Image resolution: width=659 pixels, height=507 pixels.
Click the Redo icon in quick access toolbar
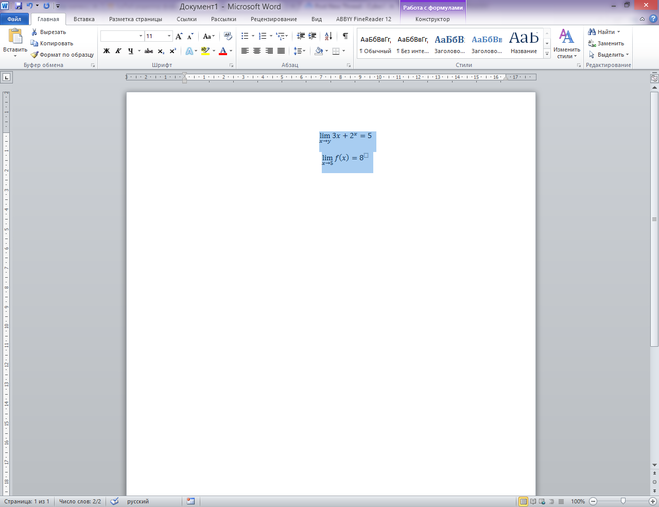[x=46, y=6]
